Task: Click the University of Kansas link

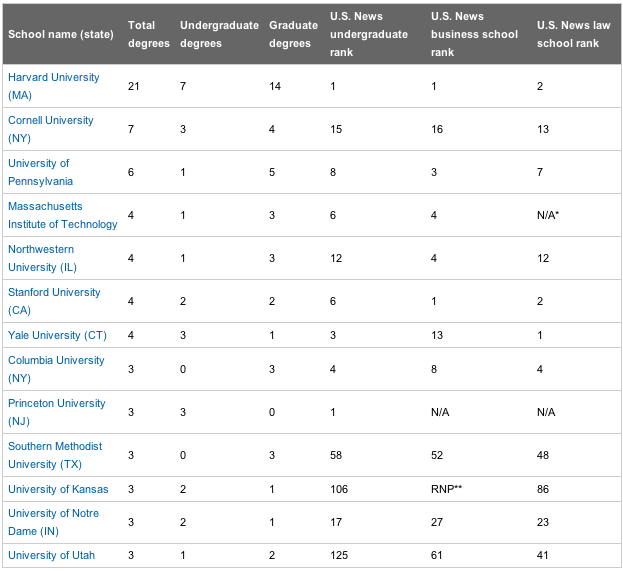Action: pyautogui.click(x=58, y=489)
